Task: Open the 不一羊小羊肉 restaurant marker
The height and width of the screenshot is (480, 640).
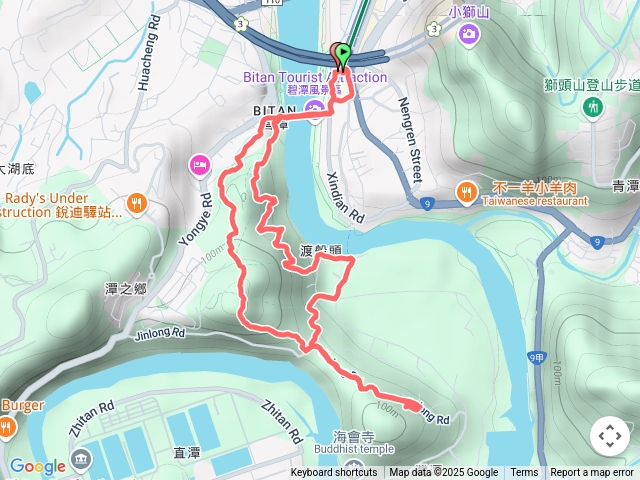Action: 467,193
